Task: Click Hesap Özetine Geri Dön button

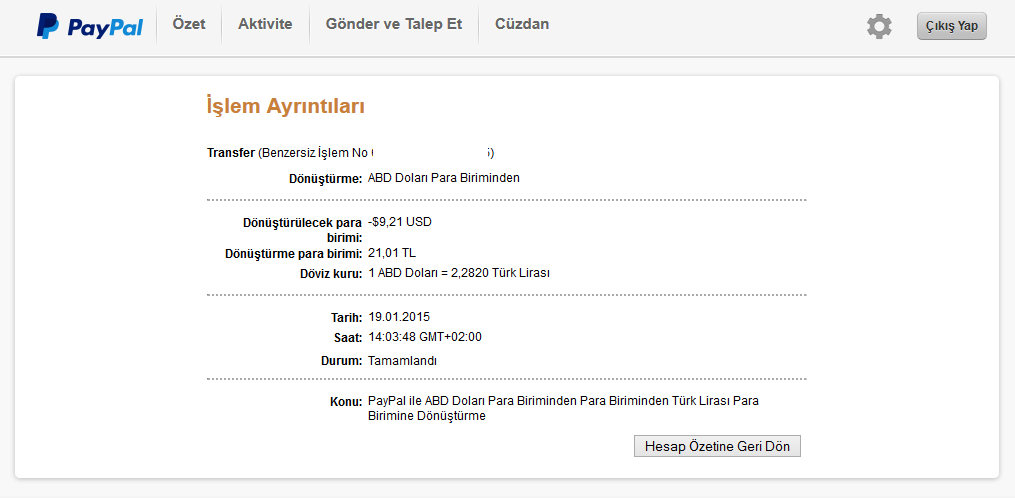Action: coord(717,446)
